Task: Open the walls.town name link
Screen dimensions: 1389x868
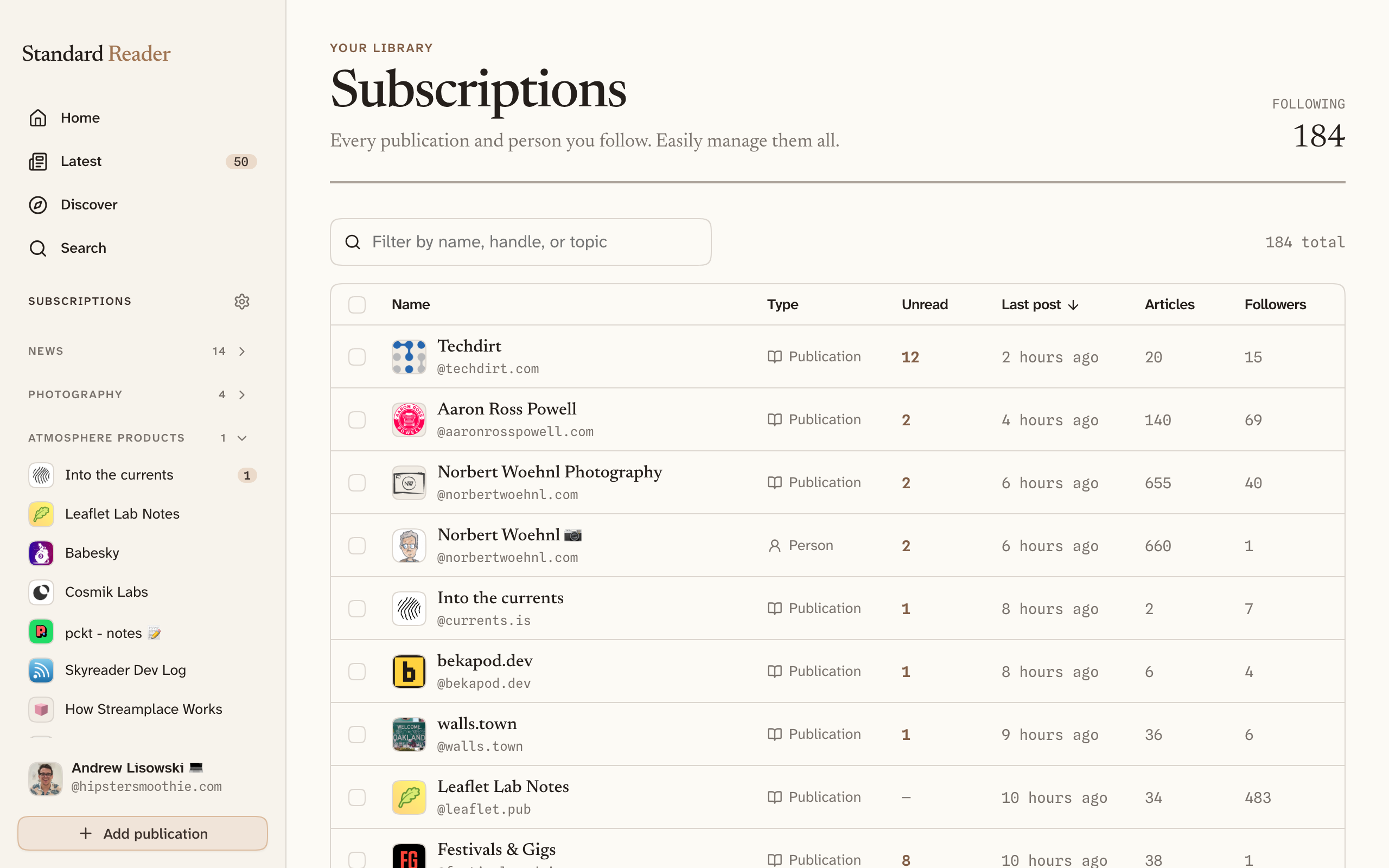Action: (x=477, y=724)
